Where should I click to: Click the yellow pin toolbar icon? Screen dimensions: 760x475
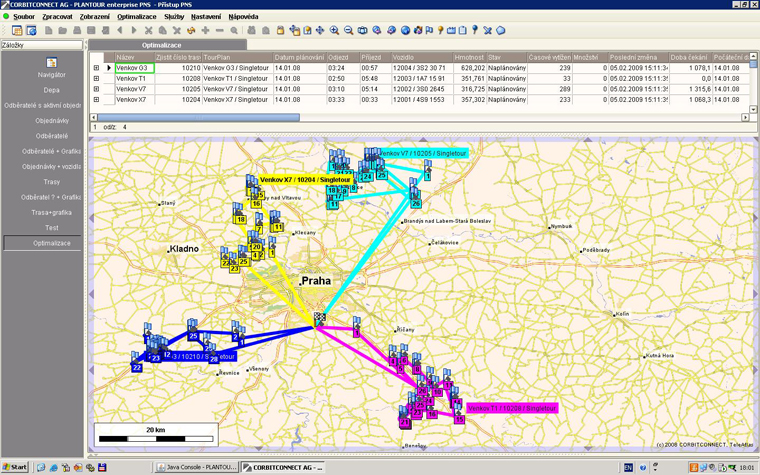(x=441, y=31)
